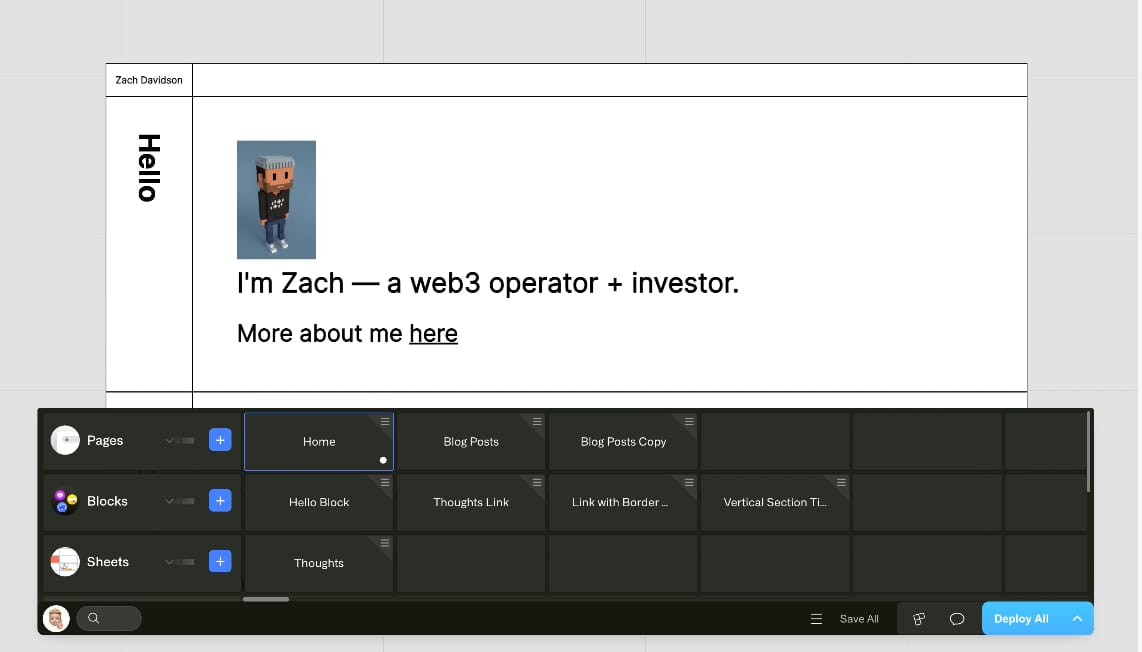Add a new sheet with plus button
This screenshot has height=652, width=1142.
(x=220, y=561)
